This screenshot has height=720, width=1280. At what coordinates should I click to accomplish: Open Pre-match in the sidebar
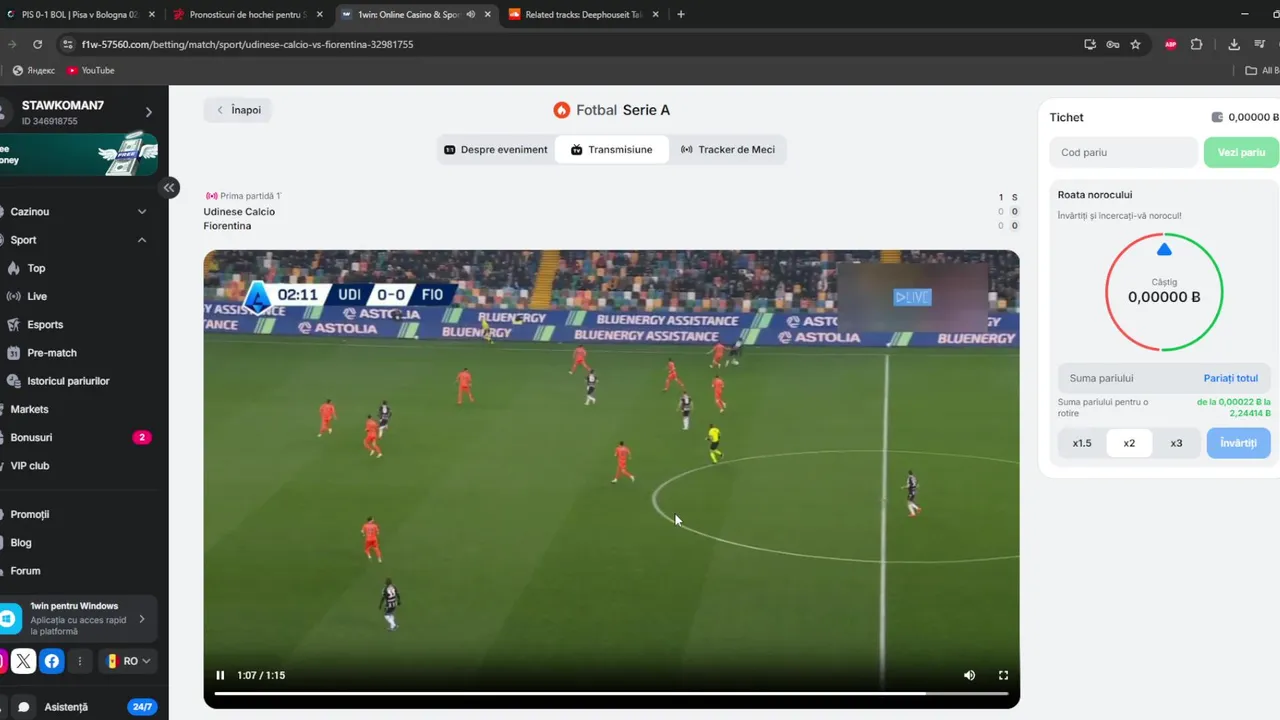[52, 353]
